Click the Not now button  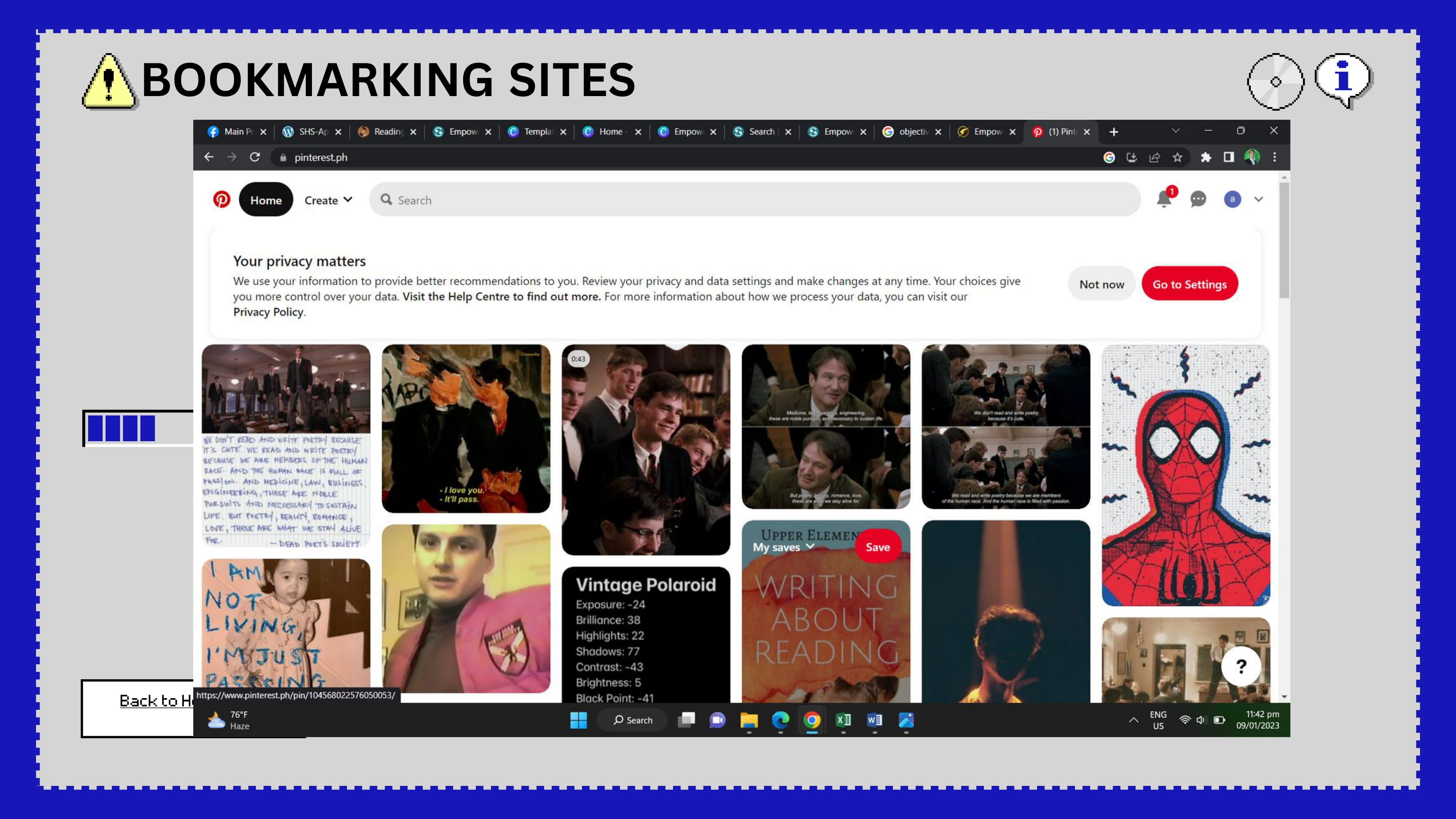point(1101,284)
